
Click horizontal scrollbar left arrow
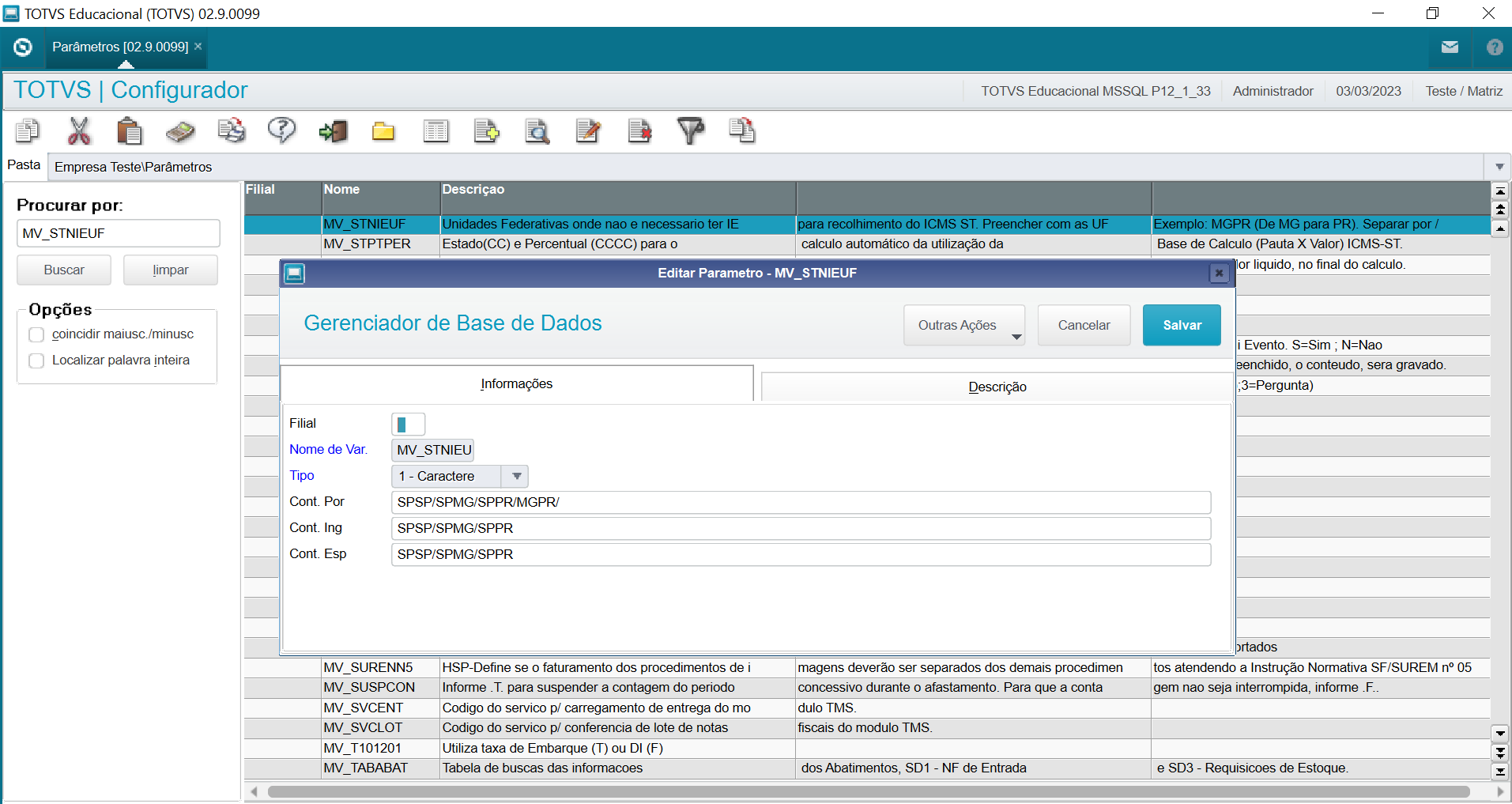pos(254,791)
